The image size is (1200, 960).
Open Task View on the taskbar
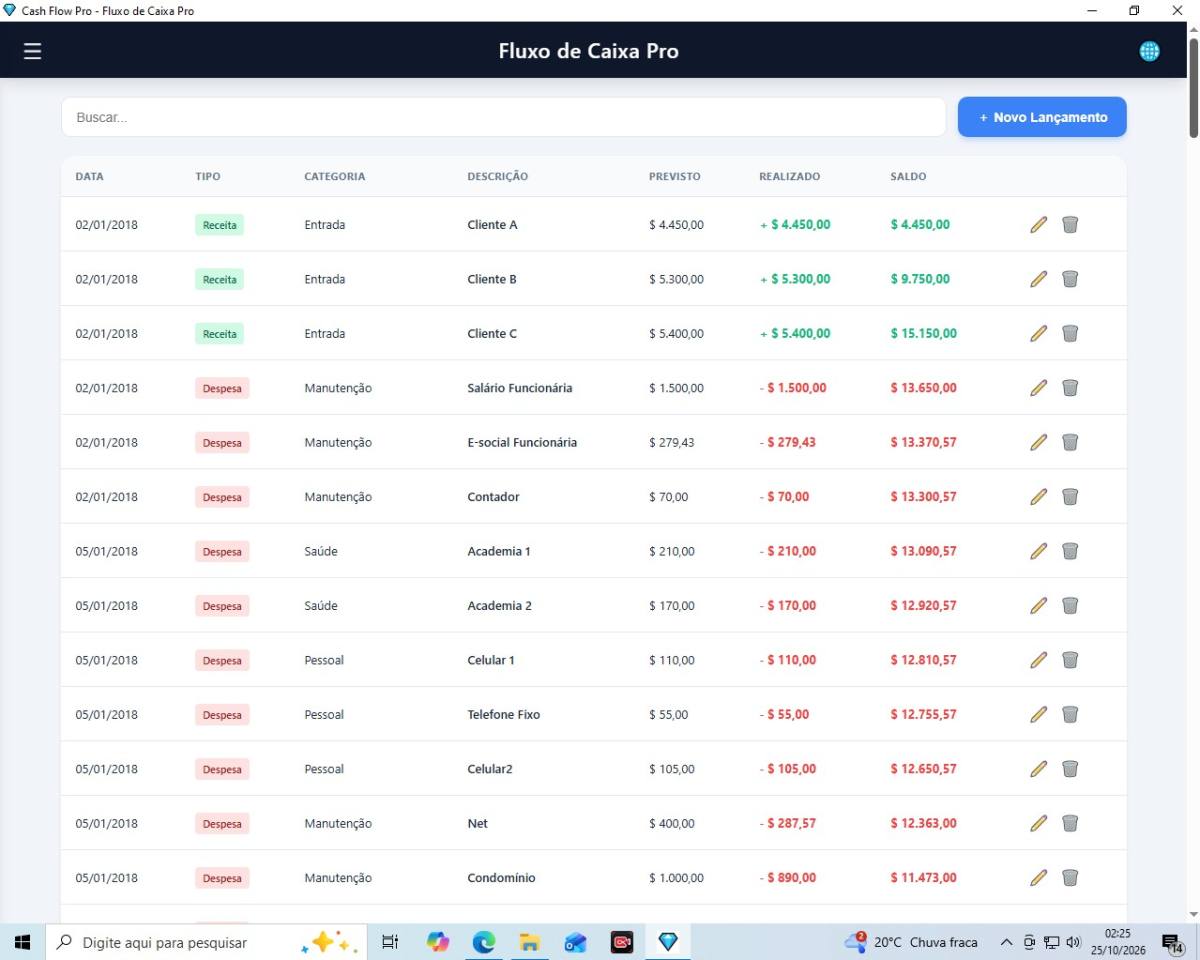390,942
